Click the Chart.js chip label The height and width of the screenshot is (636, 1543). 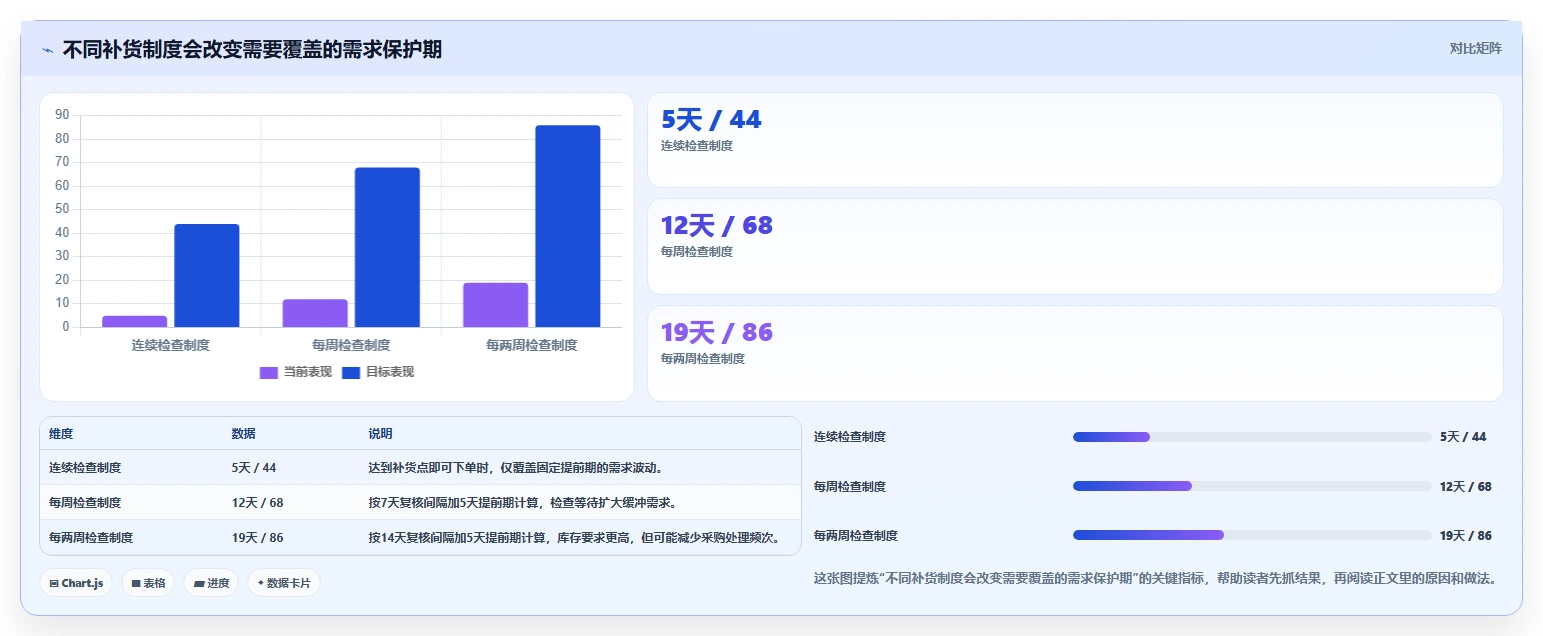[82, 583]
